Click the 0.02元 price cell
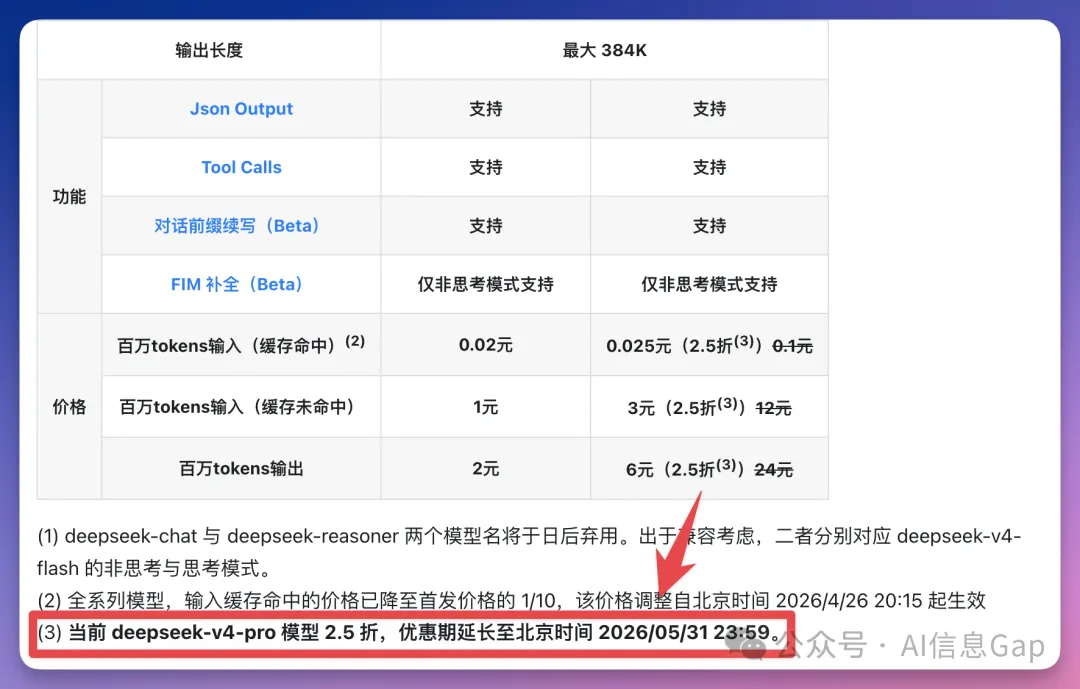The width and height of the screenshot is (1080, 689). click(x=485, y=345)
